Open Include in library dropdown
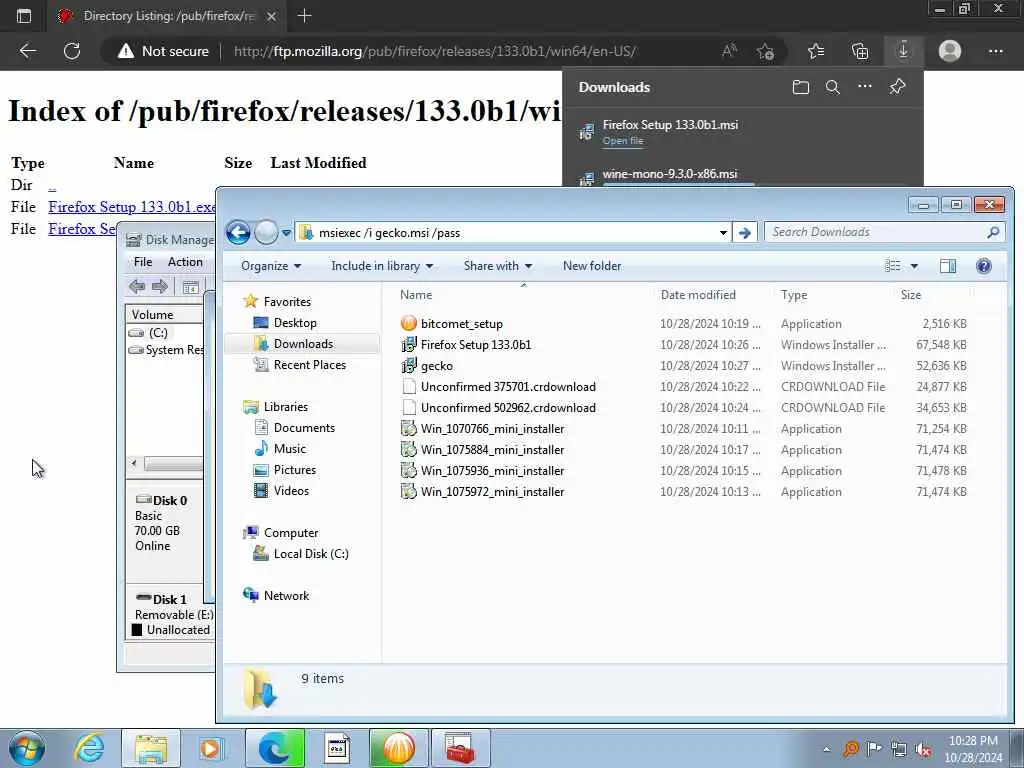The image size is (1024, 768). 382,266
